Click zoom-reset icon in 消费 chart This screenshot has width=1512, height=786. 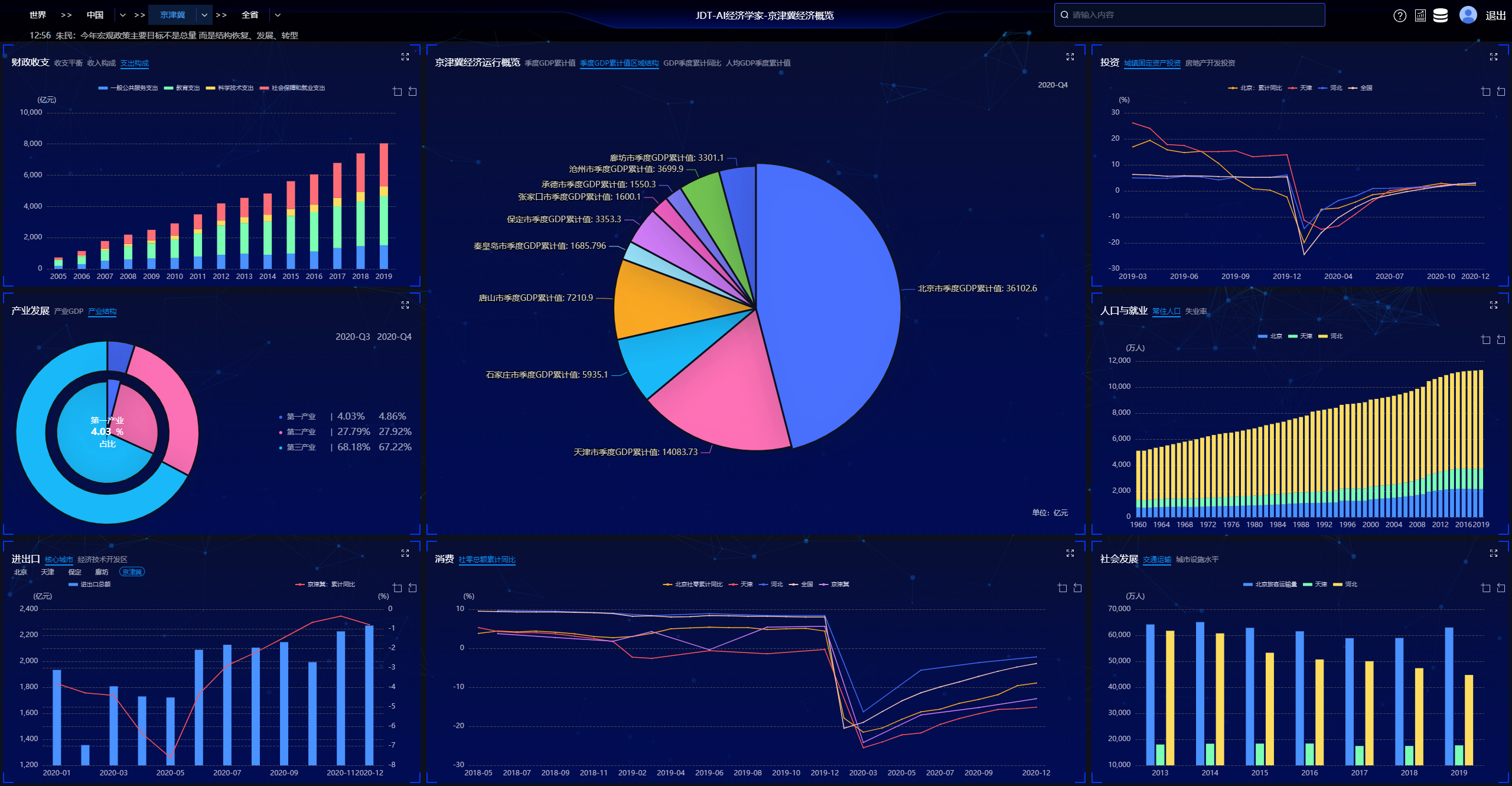coord(1077,588)
